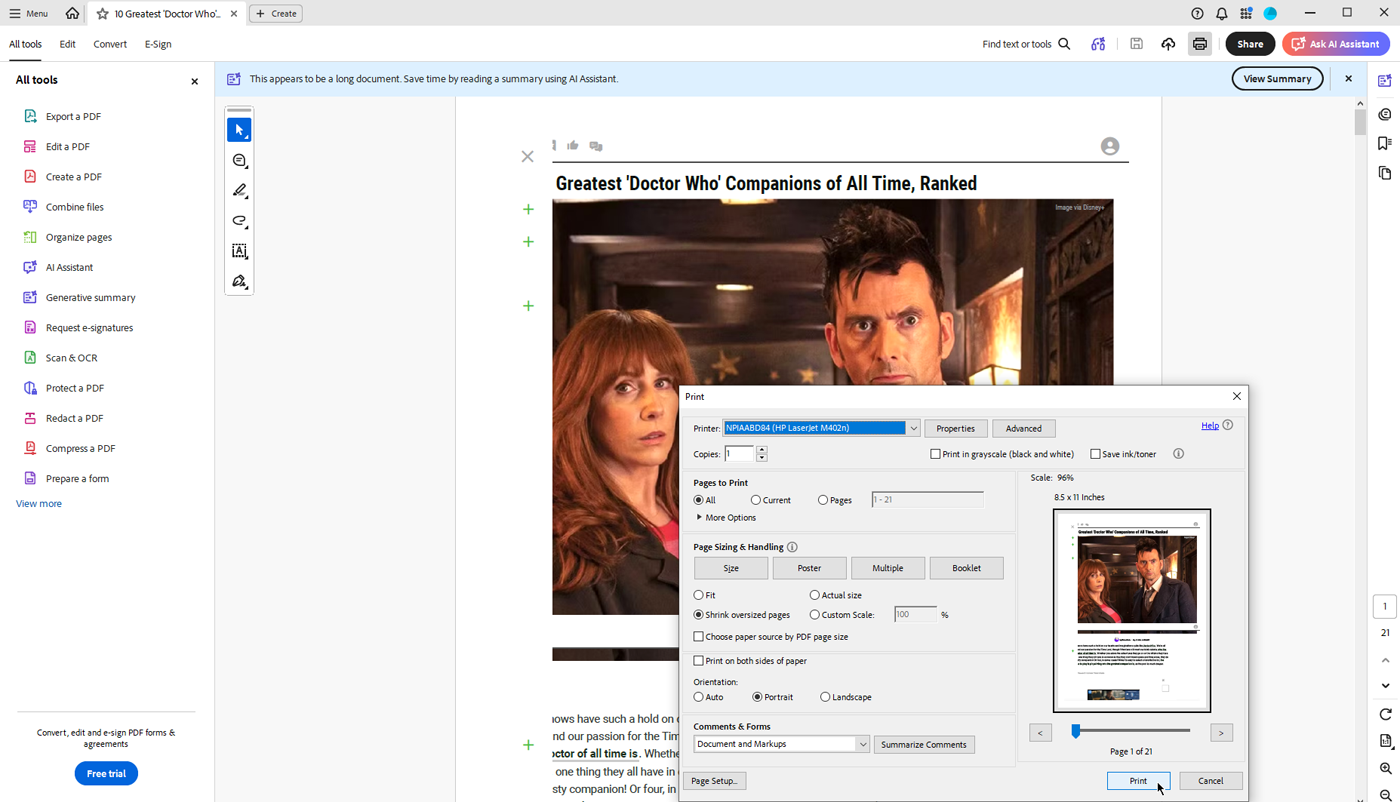Select Landscape orientation
The width and height of the screenshot is (1400, 802).
pos(825,697)
